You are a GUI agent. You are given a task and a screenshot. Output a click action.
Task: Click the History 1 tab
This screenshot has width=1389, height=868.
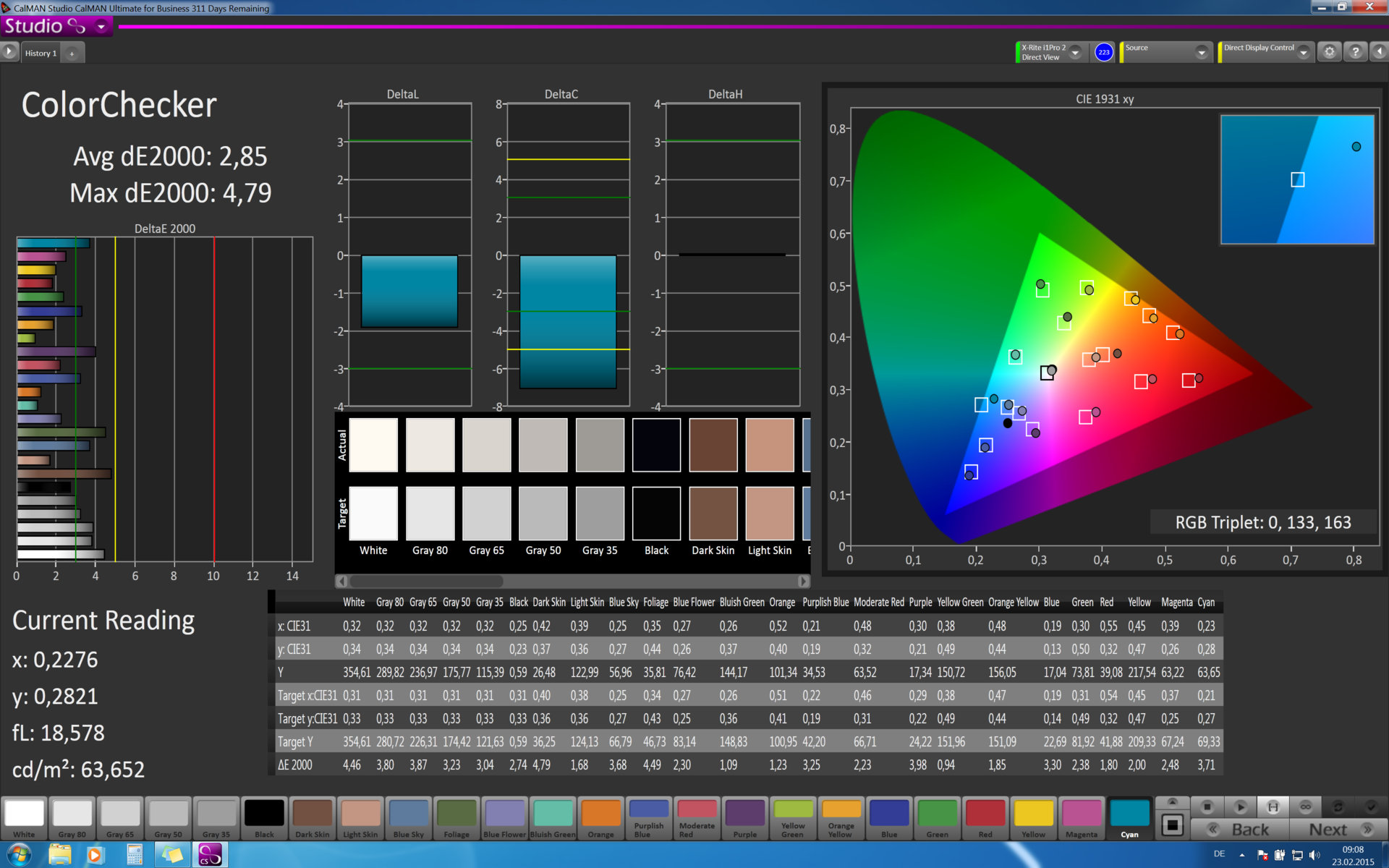(45, 53)
